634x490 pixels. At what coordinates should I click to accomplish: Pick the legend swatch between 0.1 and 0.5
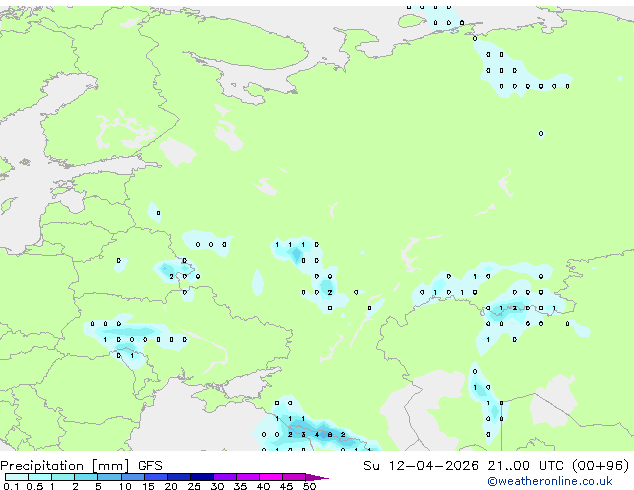(17, 477)
